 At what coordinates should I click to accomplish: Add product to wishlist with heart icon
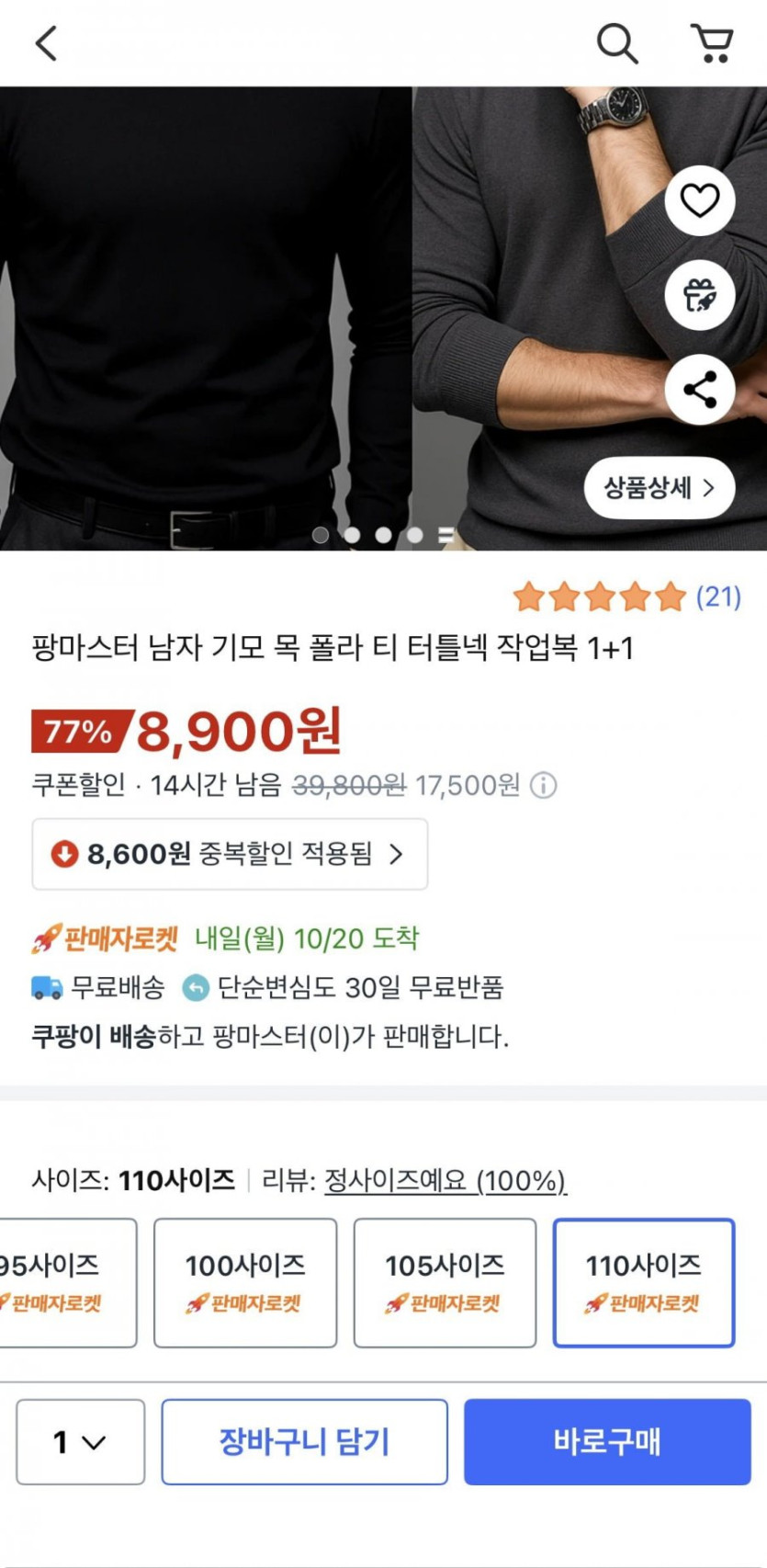(699, 200)
